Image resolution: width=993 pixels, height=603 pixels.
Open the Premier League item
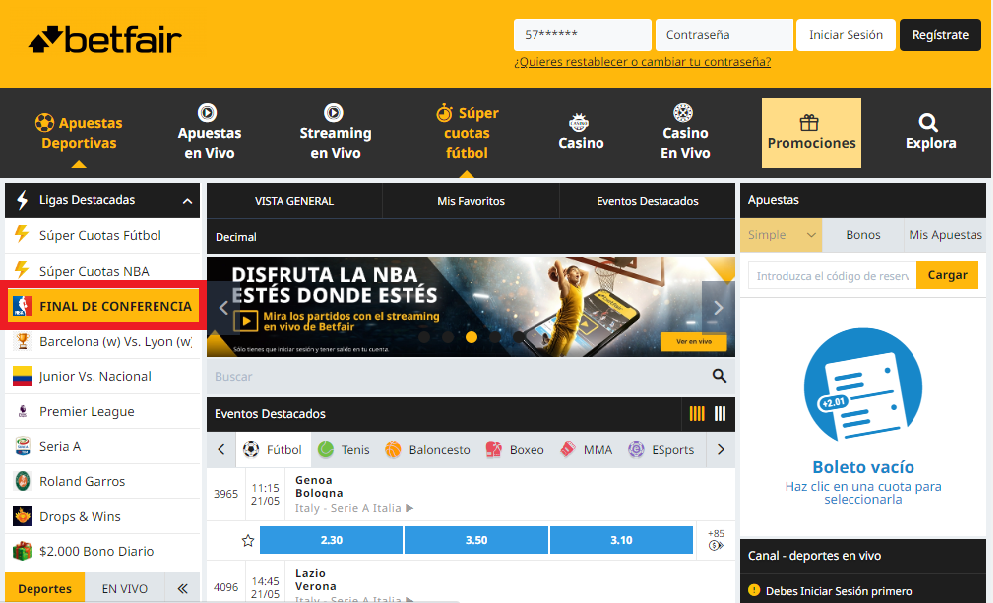pos(103,412)
